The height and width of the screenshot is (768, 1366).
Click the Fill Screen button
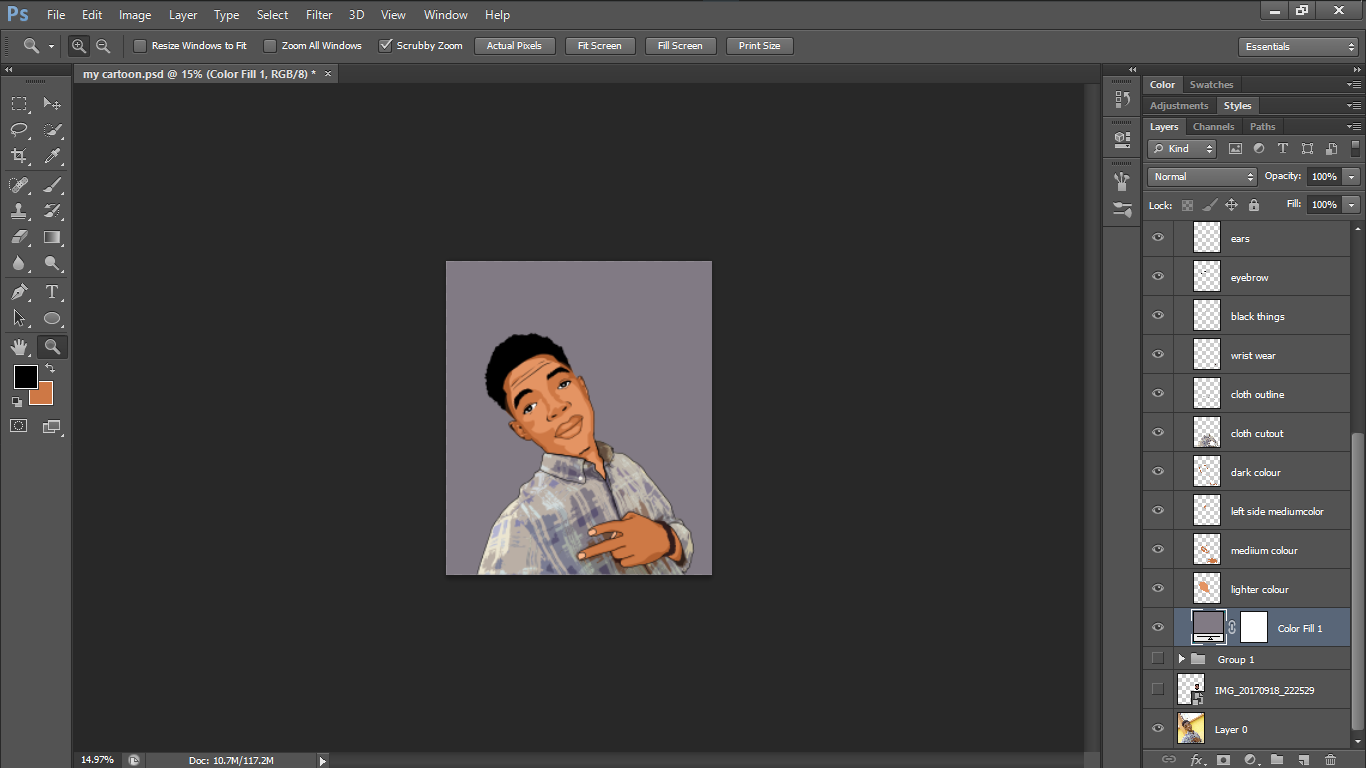680,46
